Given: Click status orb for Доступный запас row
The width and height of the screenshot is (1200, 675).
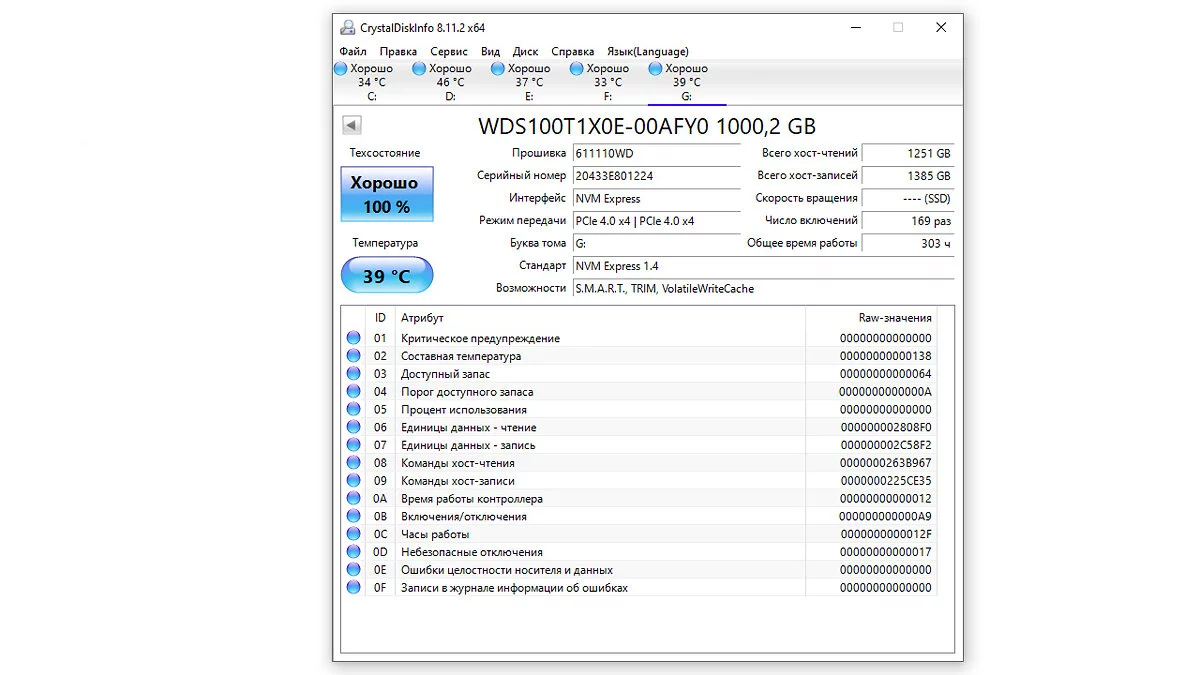Looking at the screenshot, I should click(353, 374).
